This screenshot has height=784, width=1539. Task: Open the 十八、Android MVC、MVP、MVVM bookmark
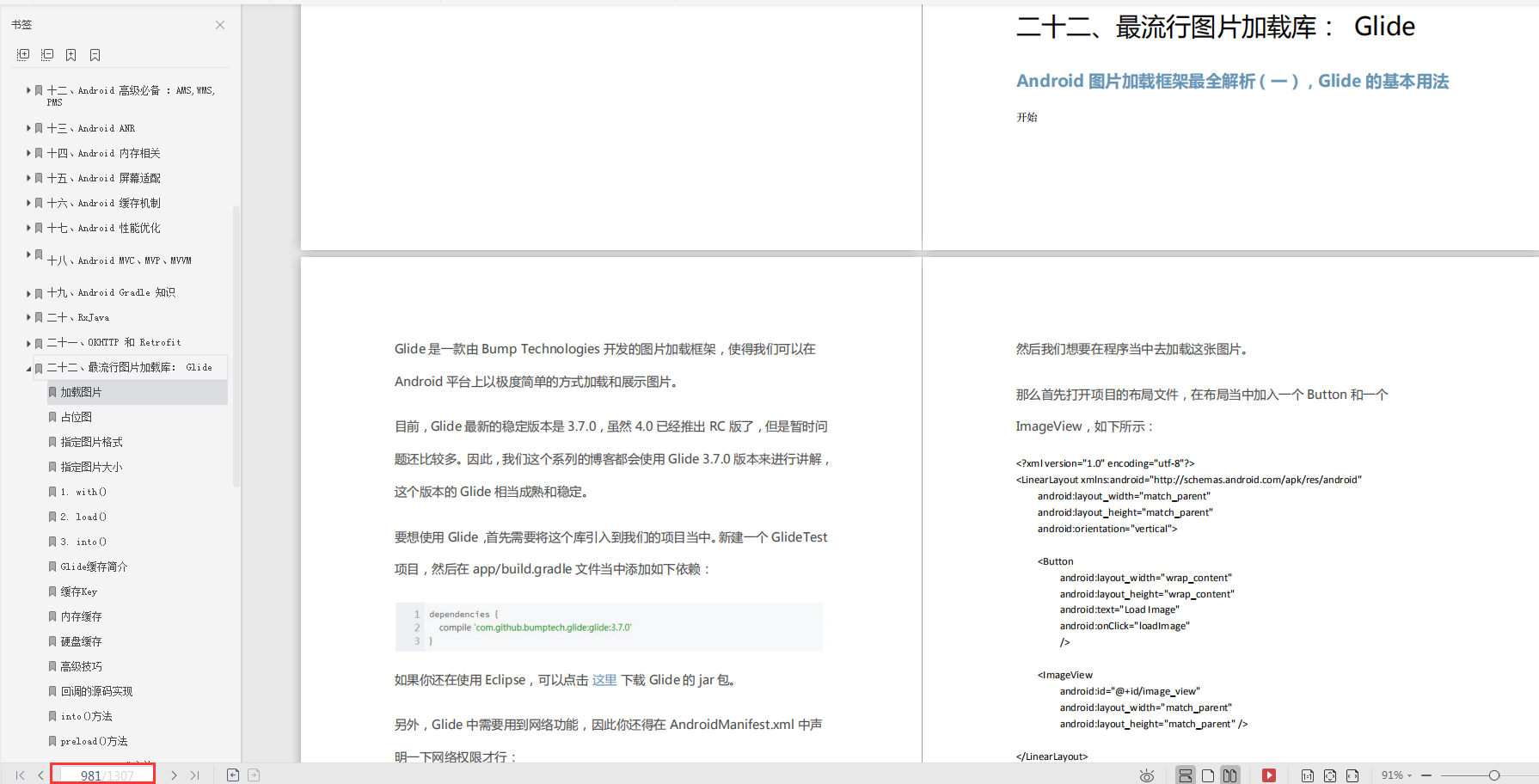[x=120, y=260]
